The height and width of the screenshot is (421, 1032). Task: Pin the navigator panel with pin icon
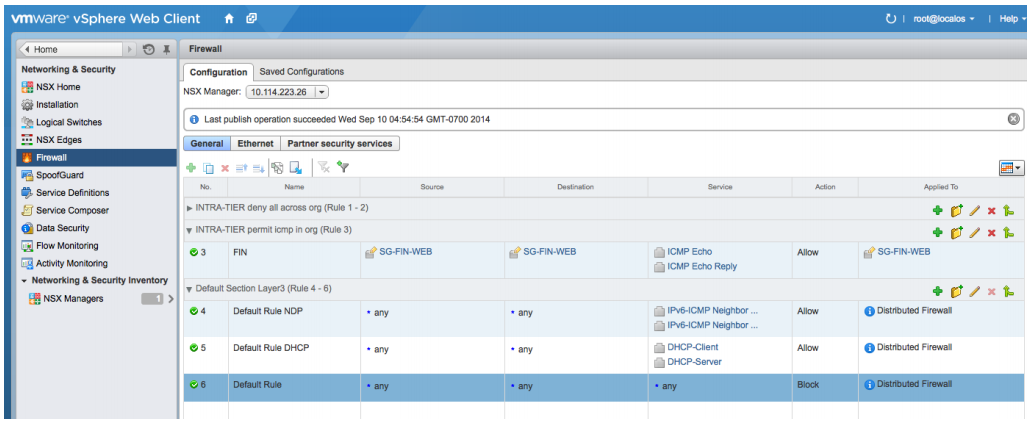click(167, 49)
